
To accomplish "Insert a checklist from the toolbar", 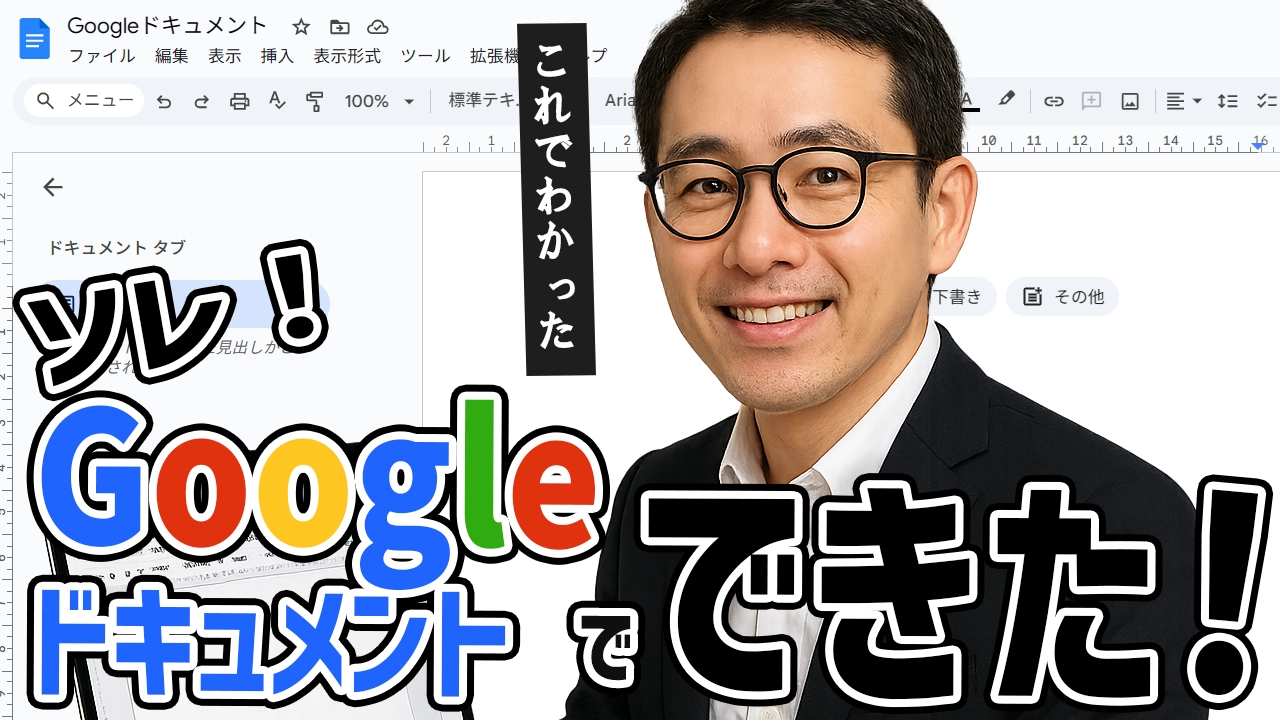I will pyautogui.click(x=1266, y=101).
